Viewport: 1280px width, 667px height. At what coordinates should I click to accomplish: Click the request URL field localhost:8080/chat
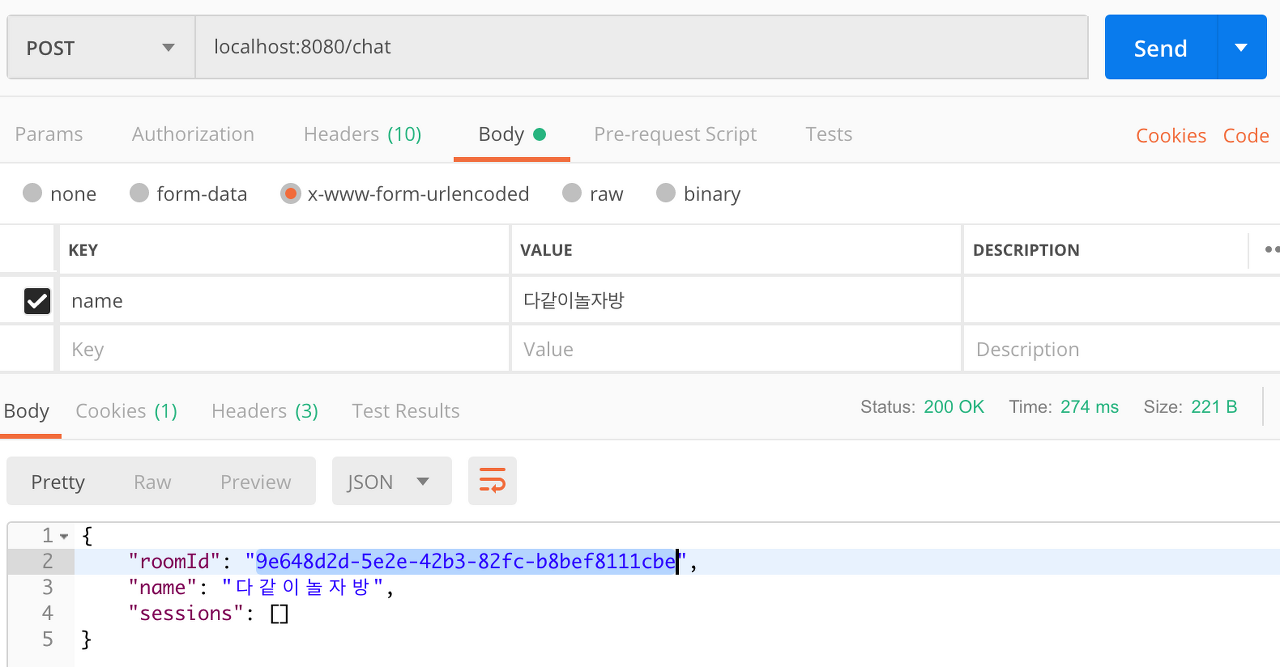(x=641, y=47)
